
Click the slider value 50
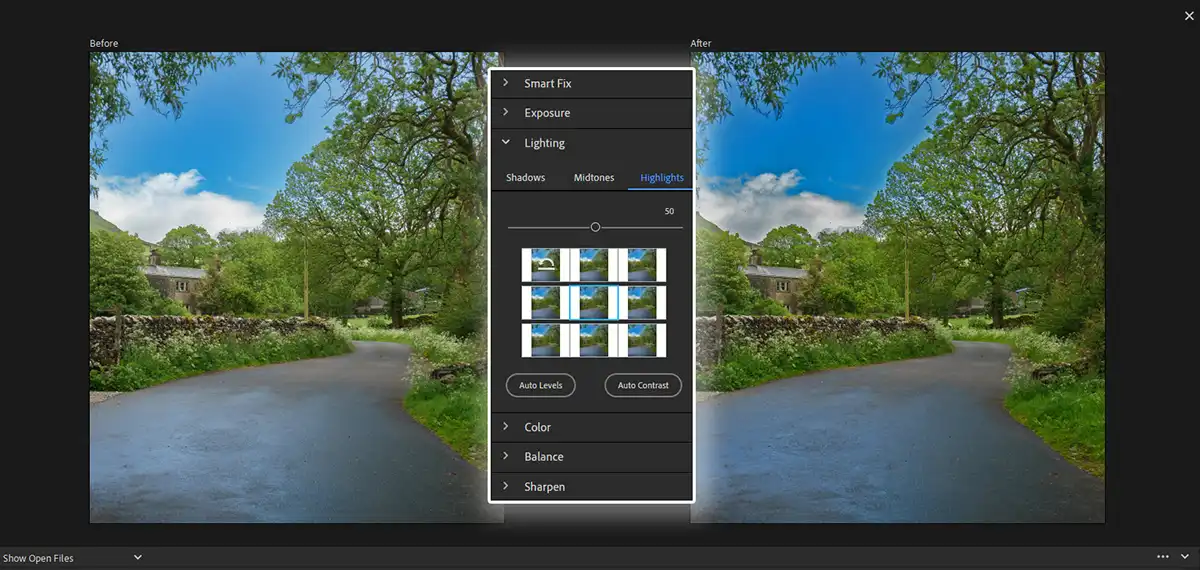coord(669,211)
